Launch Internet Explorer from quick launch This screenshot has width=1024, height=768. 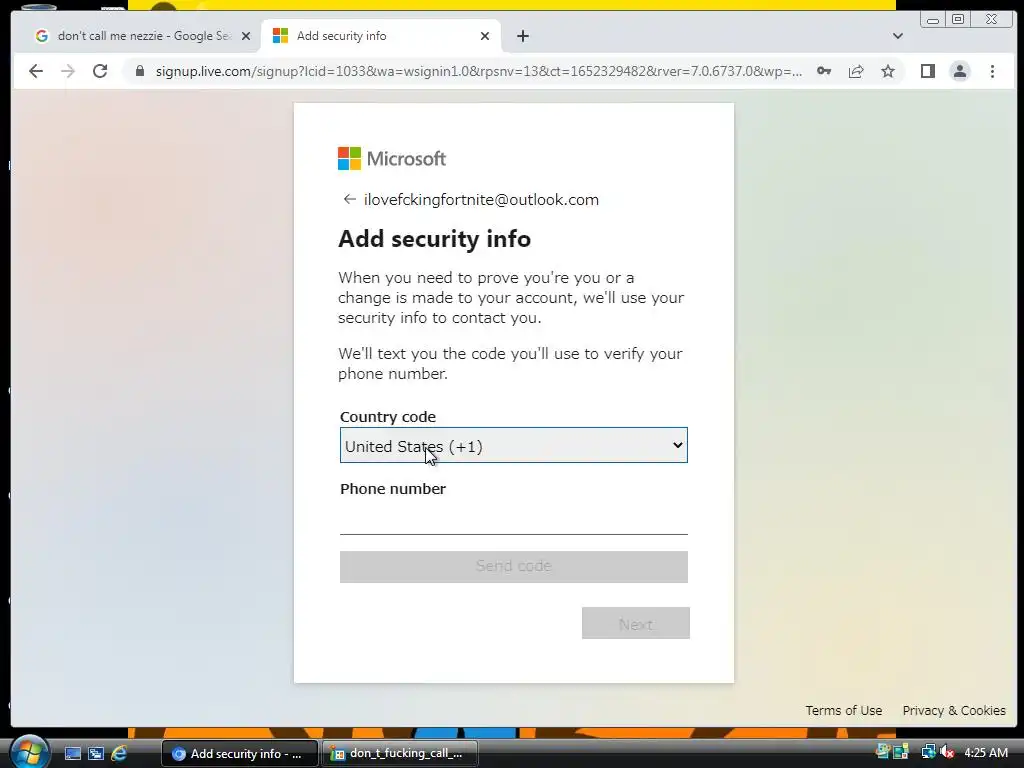(x=119, y=754)
